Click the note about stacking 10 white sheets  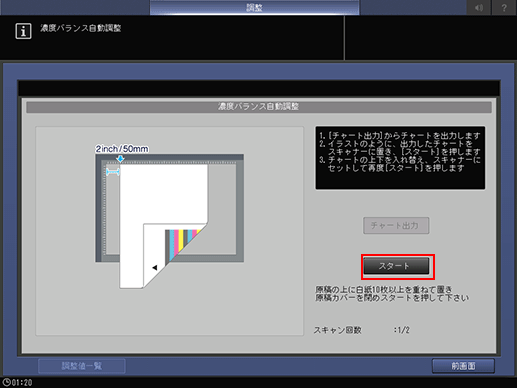(392, 293)
